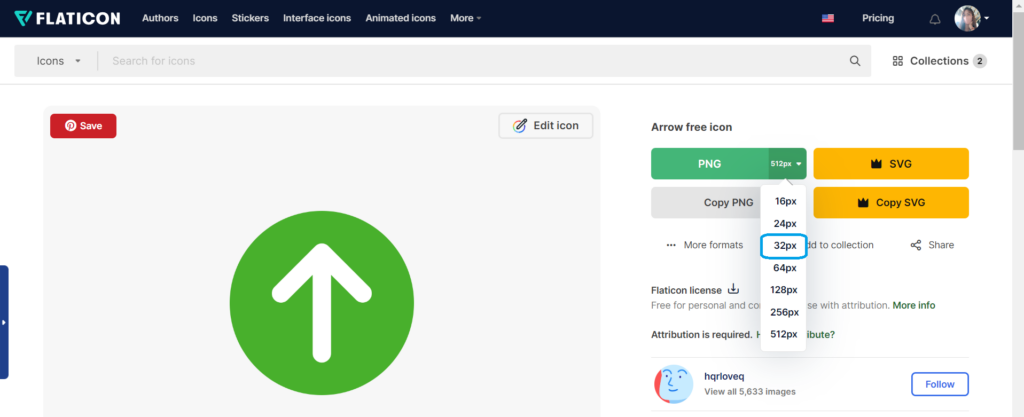The width and height of the screenshot is (1024, 417).
Task: Open the More info license link
Action: point(913,305)
